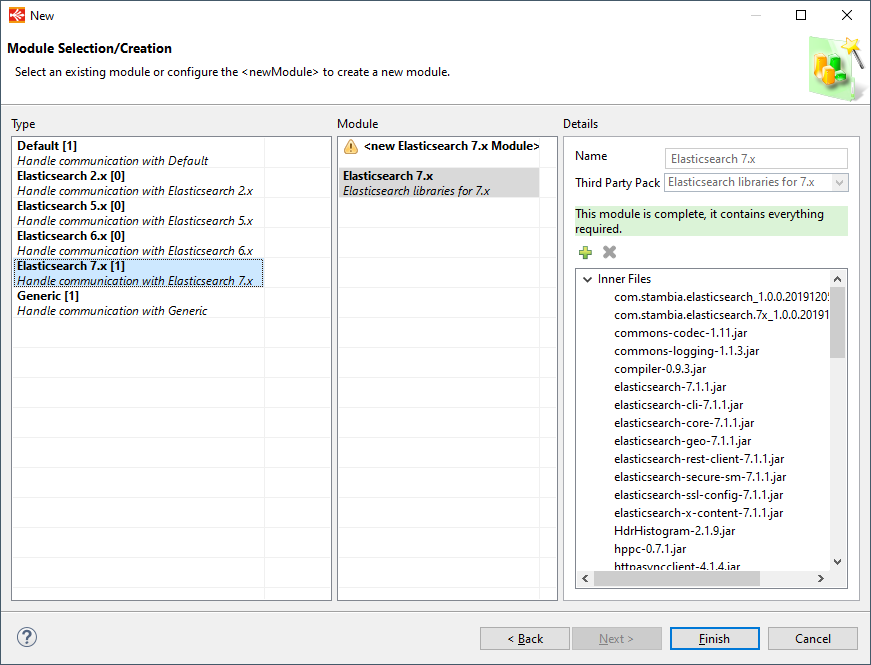Select the Generic [1] type
Screen dimensions: 871x665
(138, 303)
